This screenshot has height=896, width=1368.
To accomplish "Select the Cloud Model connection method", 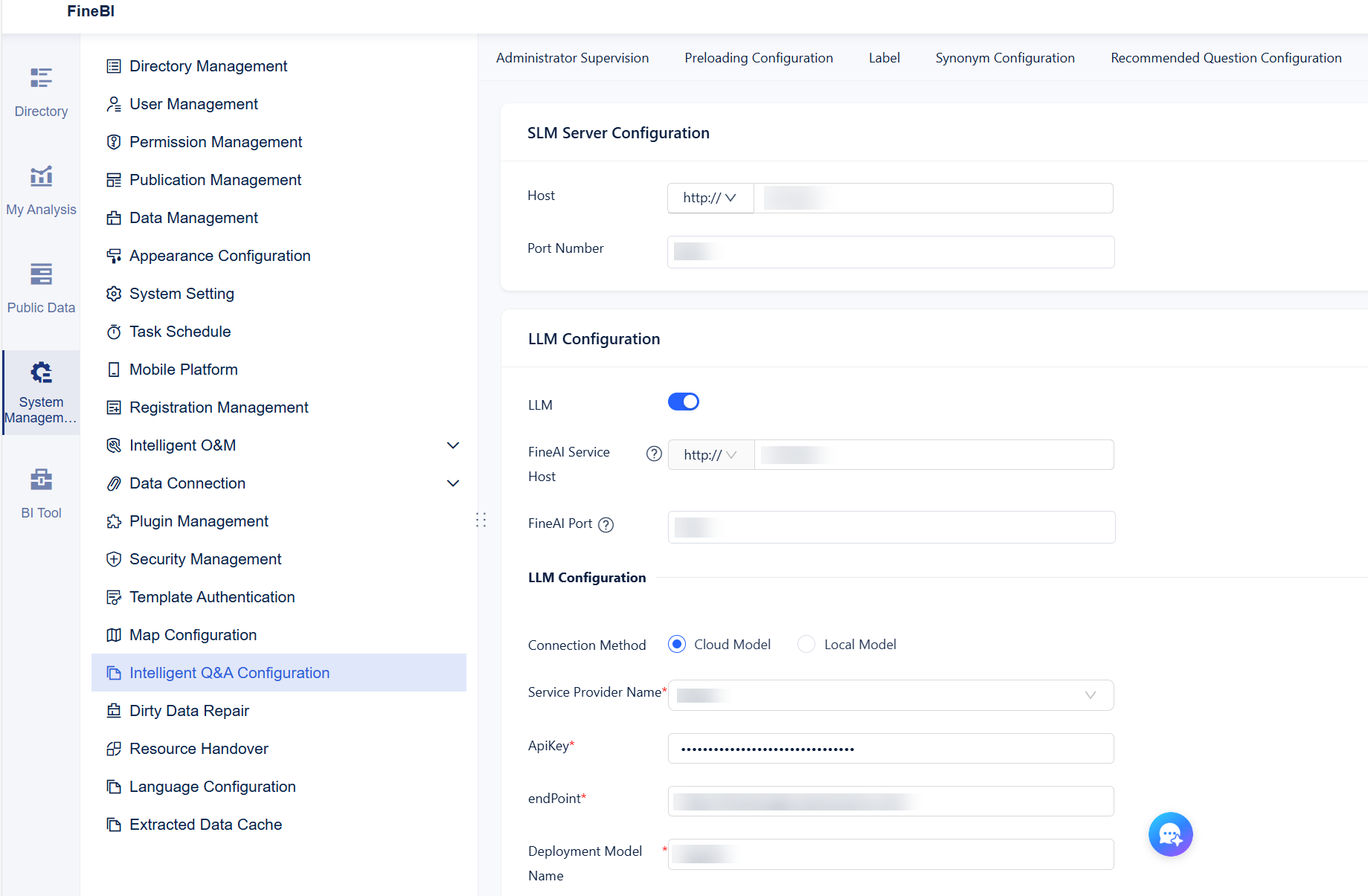I will pyautogui.click(x=676, y=644).
